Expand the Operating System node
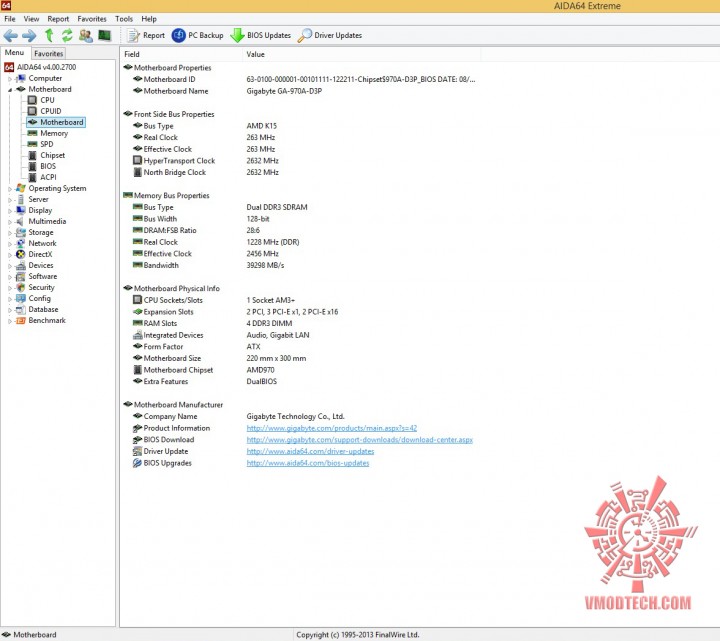The image size is (720, 641). click(x=10, y=189)
